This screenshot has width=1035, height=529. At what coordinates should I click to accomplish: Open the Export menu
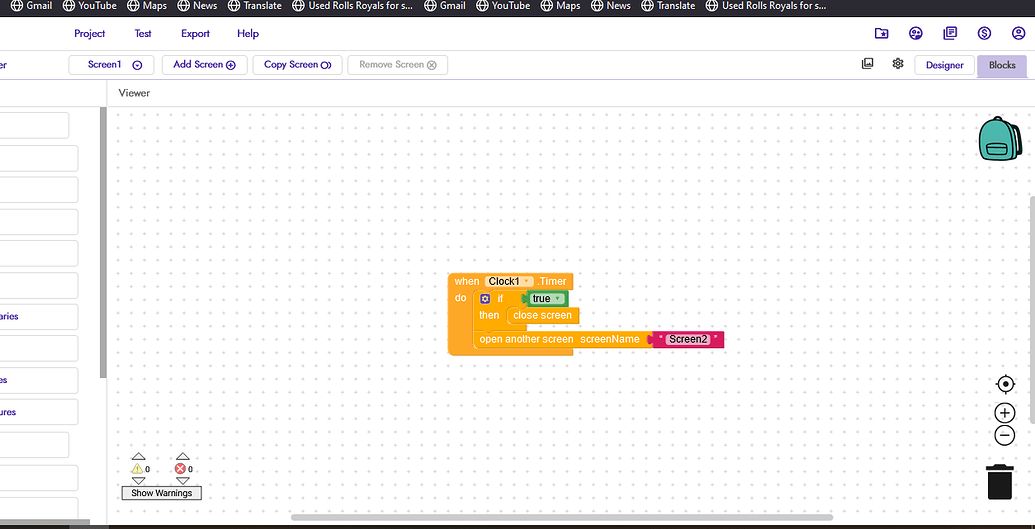(195, 34)
